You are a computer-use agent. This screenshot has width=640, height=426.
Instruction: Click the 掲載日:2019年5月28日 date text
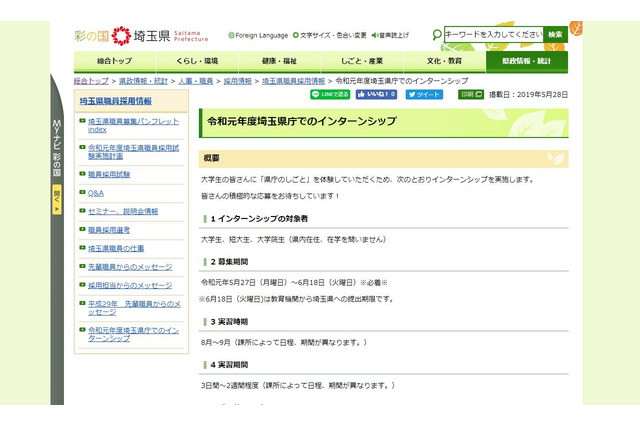point(528,95)
